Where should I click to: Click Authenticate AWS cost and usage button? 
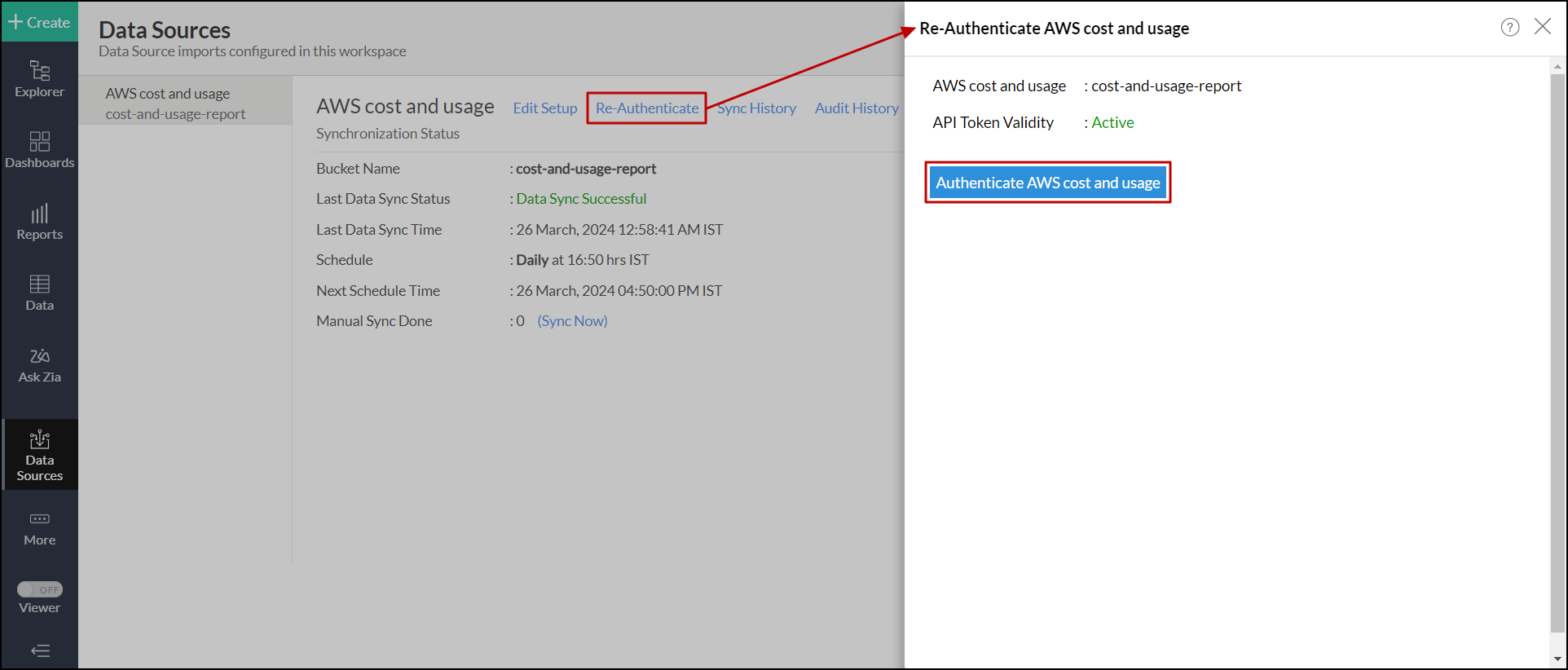point(1047,183)
